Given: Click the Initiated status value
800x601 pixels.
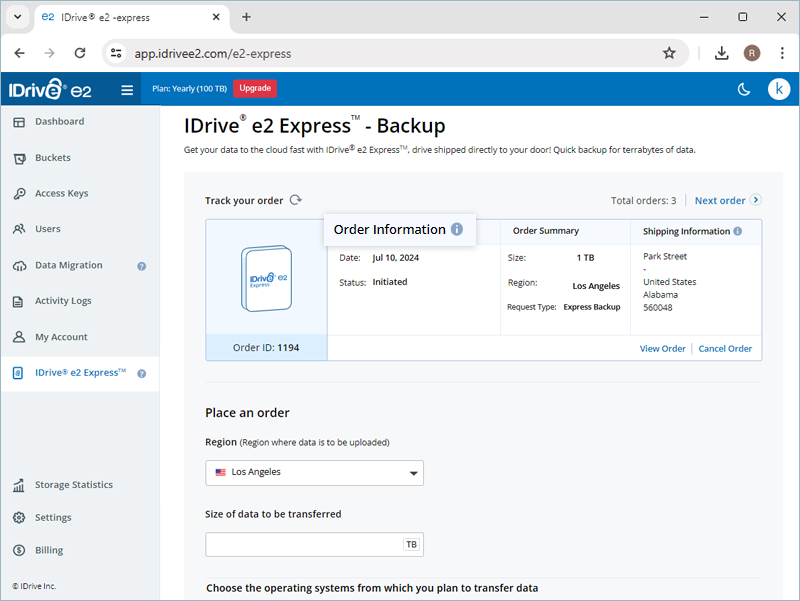Looking at the screenshot, I should tap(390, 282).
